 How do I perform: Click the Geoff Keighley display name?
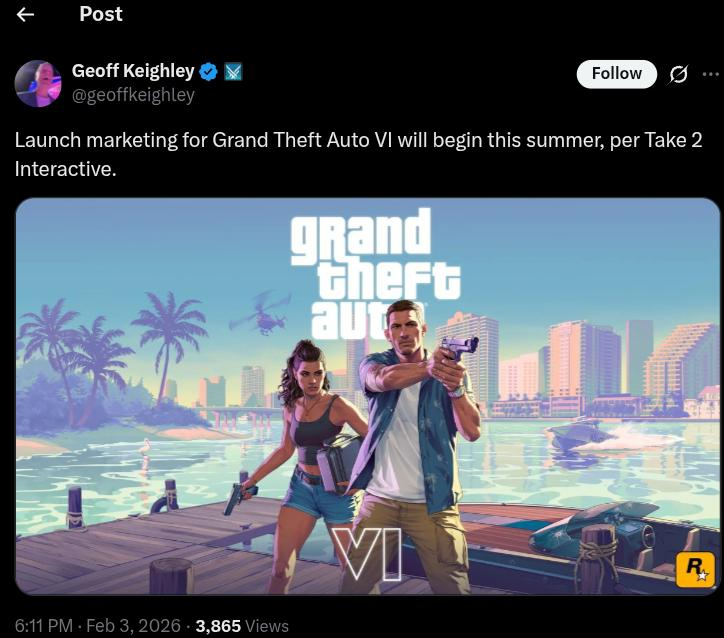[x=133, y=71]
